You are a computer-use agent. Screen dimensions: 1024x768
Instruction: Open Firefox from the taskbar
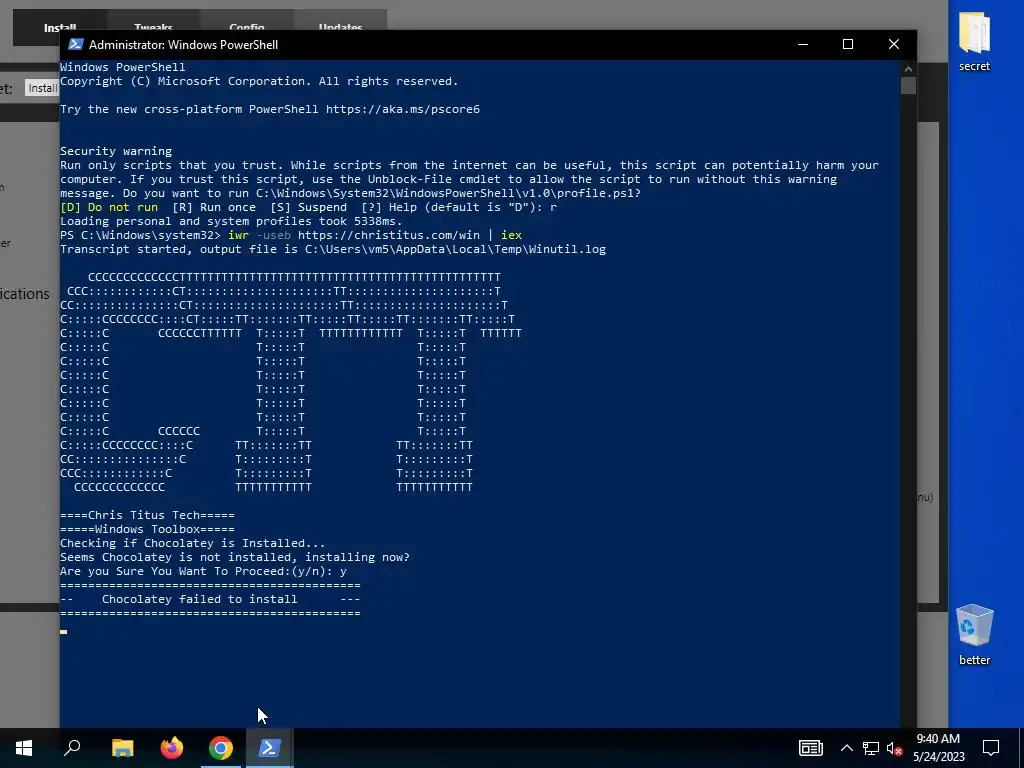[172, 748]
